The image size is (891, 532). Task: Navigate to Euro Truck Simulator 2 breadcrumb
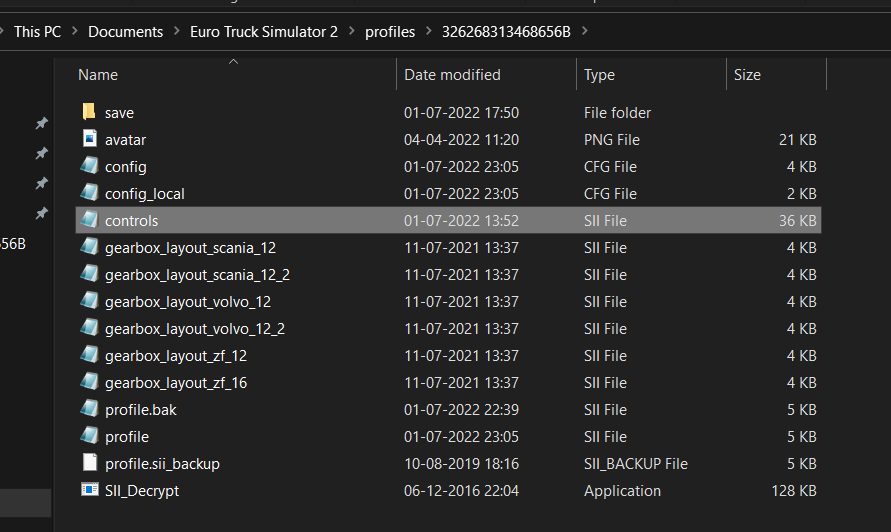264,32
